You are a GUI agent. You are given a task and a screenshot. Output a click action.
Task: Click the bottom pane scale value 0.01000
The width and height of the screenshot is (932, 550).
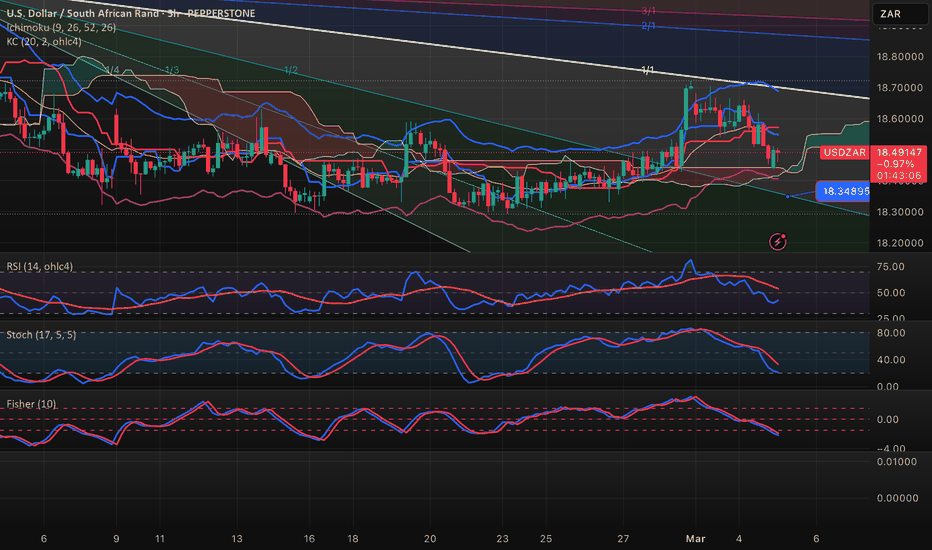[x=897, y=462]
